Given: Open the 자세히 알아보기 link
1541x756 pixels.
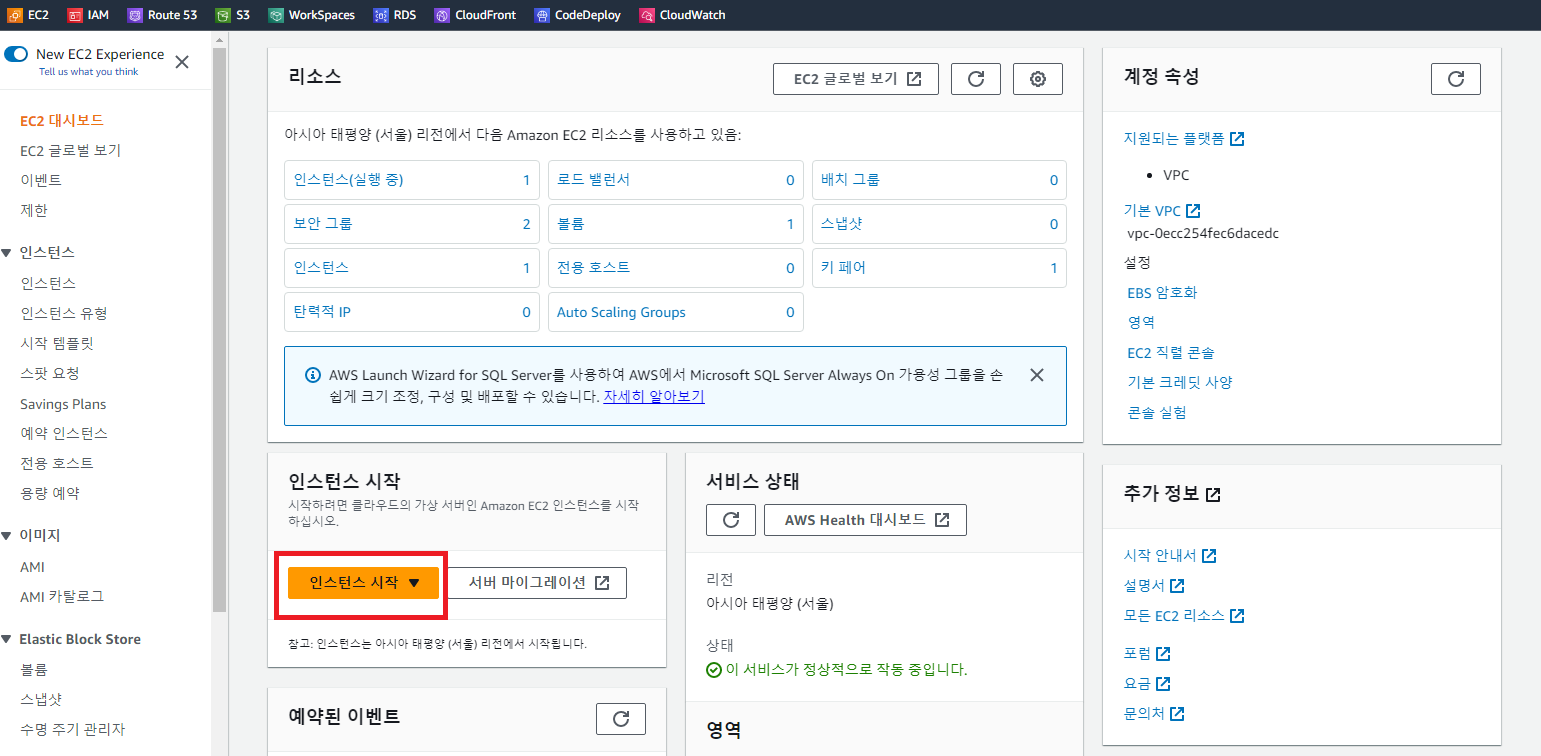Looking at the screenshot, I should coord(654,396).
